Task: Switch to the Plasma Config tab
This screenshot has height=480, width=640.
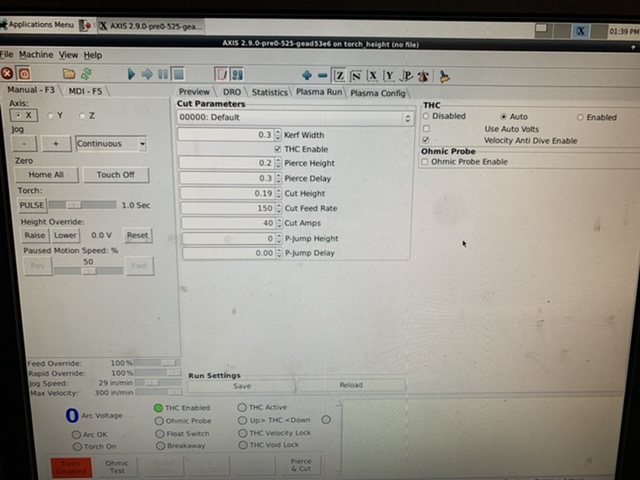Action: coord(378,92)
